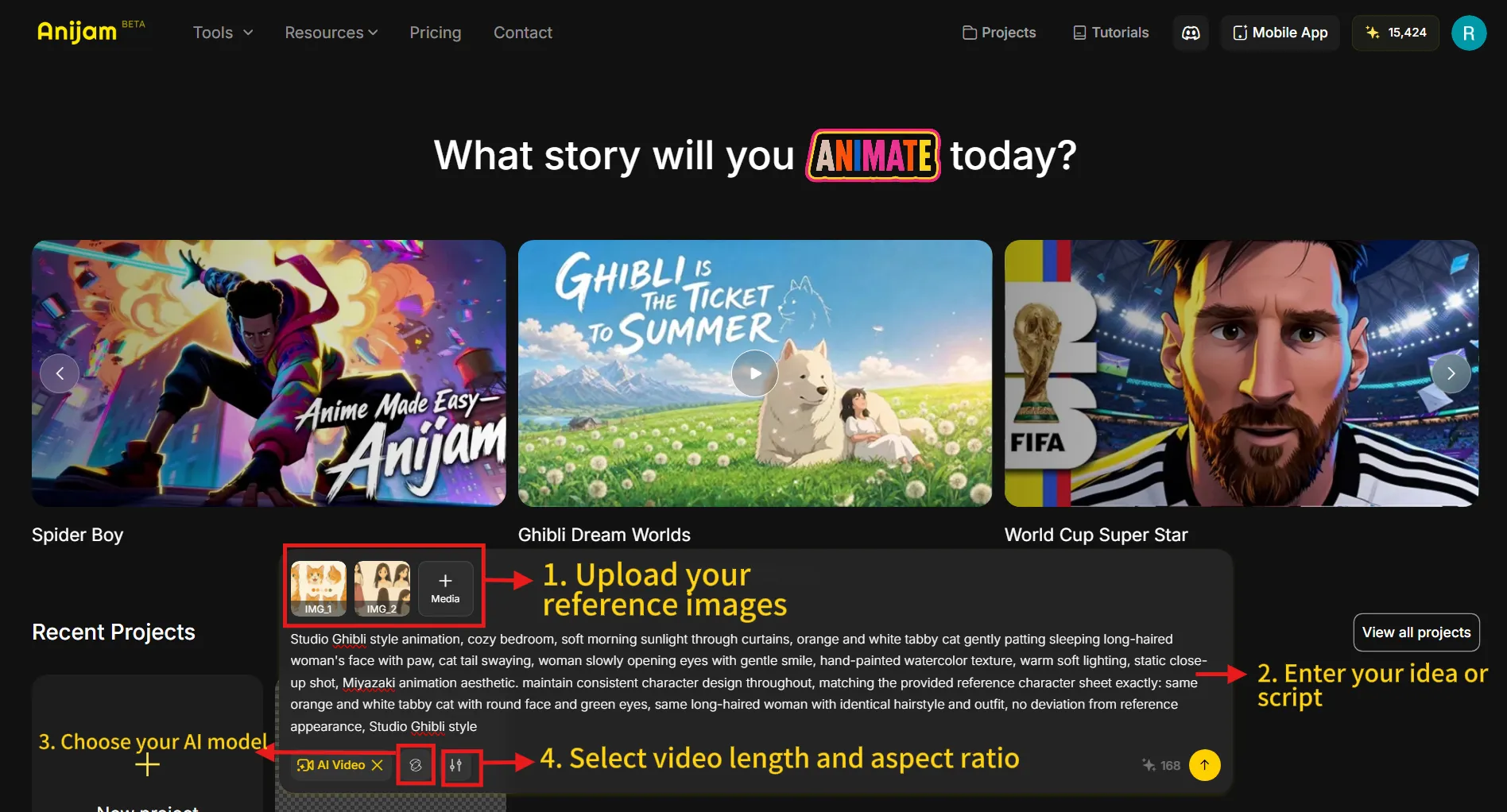Click the AI Video mode chip
This screenshot has width=1507, height=812.
(x=340, y=765)
